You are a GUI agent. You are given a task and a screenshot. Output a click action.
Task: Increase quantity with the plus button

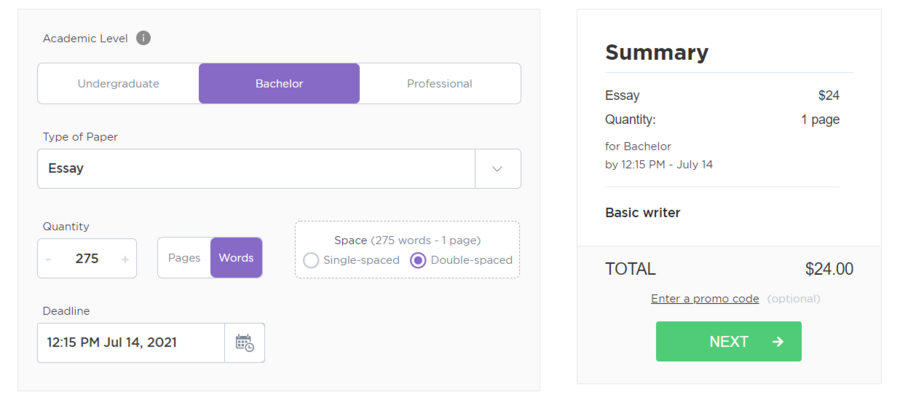coord(125,259)
